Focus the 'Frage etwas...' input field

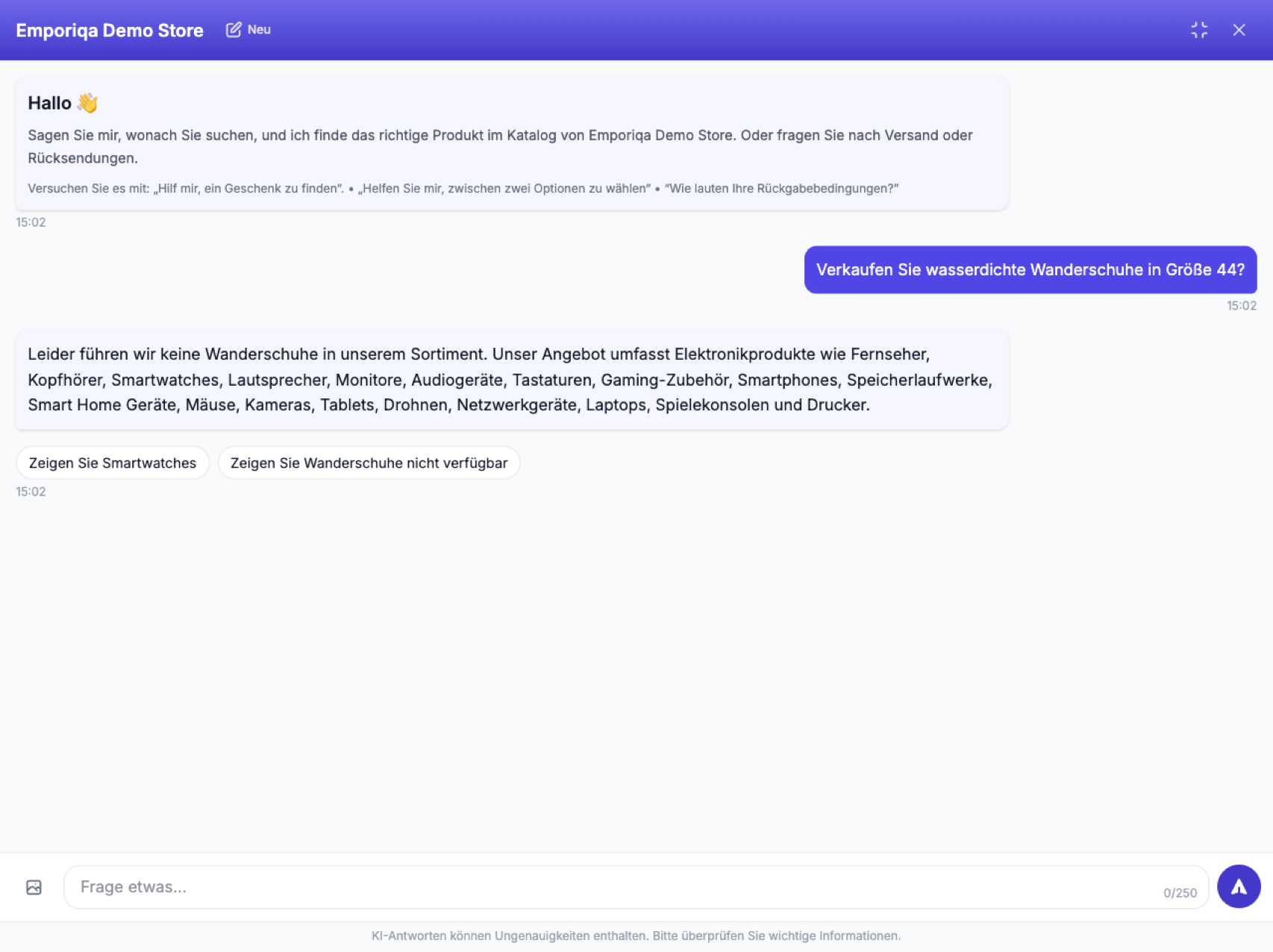pos(636,887)
